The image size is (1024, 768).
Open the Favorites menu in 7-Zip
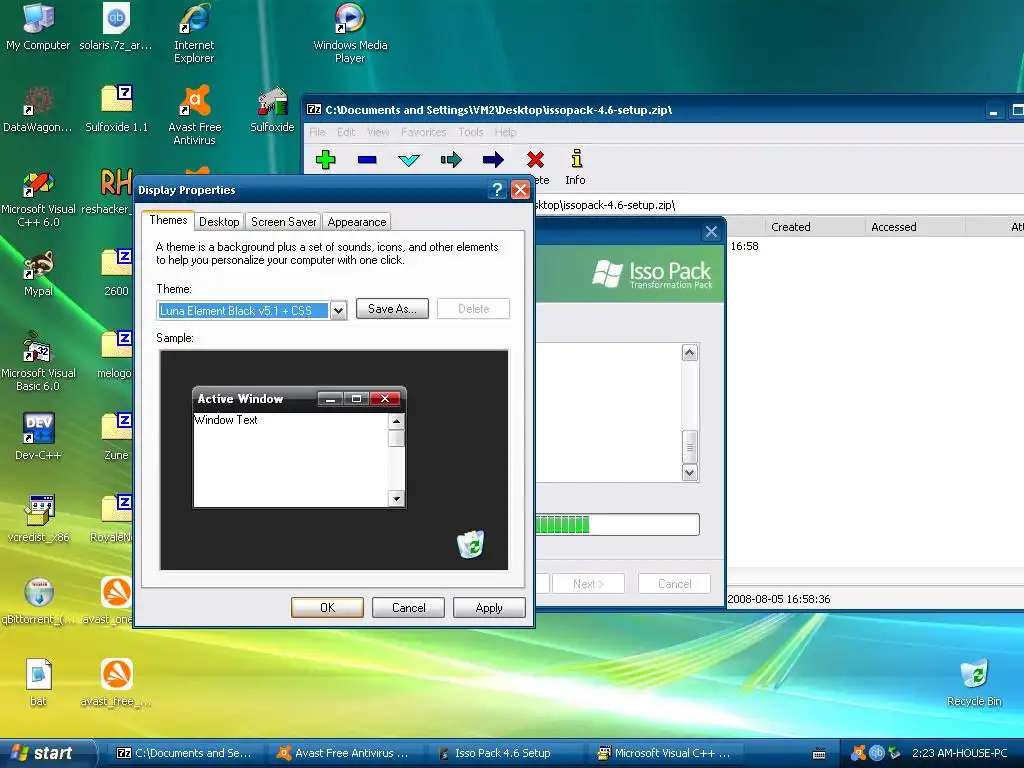tap(423, 132)
